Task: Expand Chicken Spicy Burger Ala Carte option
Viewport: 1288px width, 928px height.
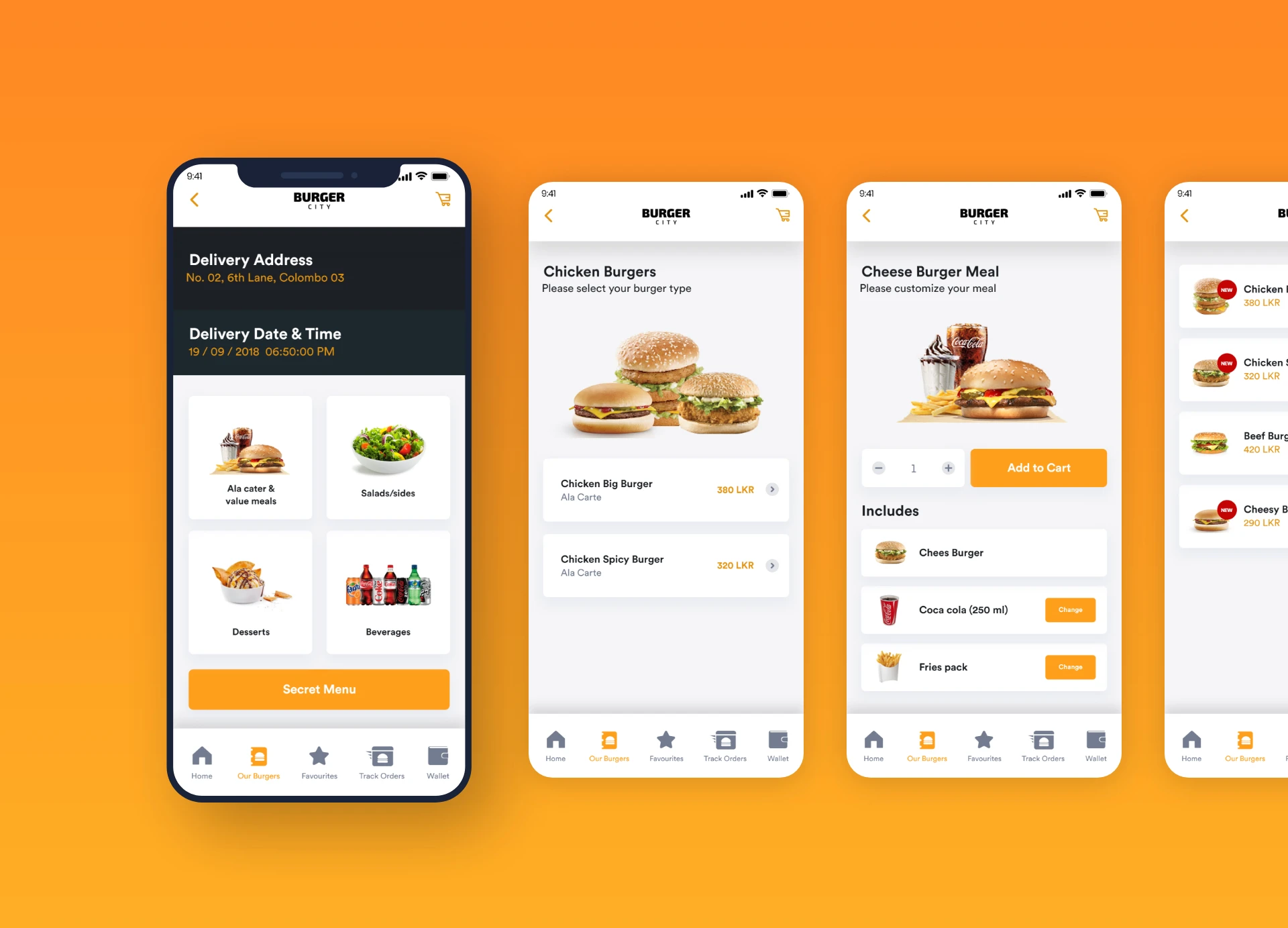Action: (774, 564)
